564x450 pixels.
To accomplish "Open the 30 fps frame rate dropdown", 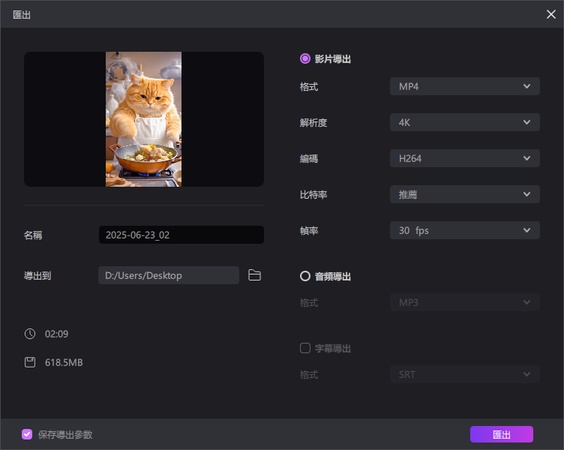I will pyautogui.click(x=465, y=230).
